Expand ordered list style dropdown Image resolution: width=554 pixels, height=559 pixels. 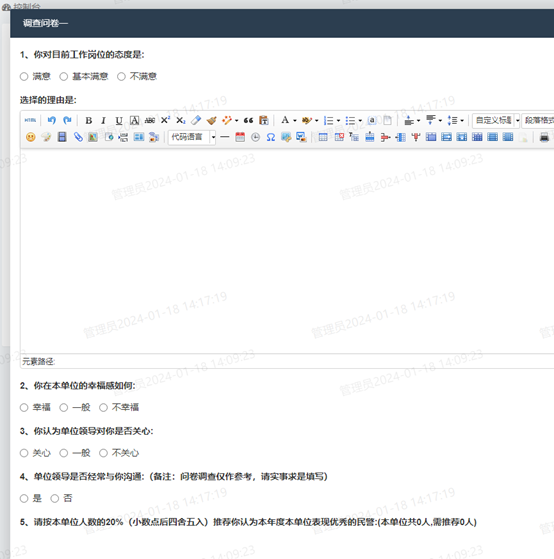pos(338,120)
